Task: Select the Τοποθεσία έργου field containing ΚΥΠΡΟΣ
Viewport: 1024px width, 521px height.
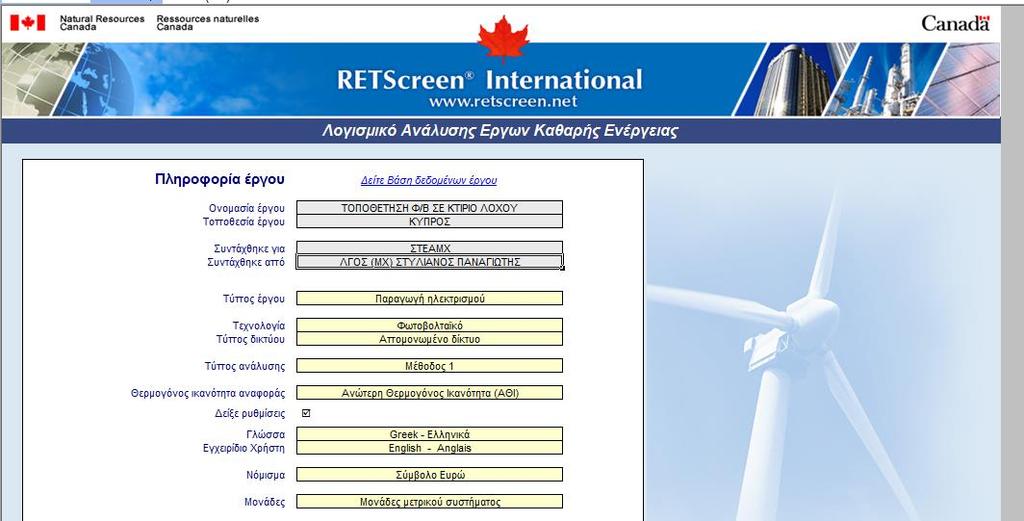Action: pyautogui.click(x=429, y=221)
